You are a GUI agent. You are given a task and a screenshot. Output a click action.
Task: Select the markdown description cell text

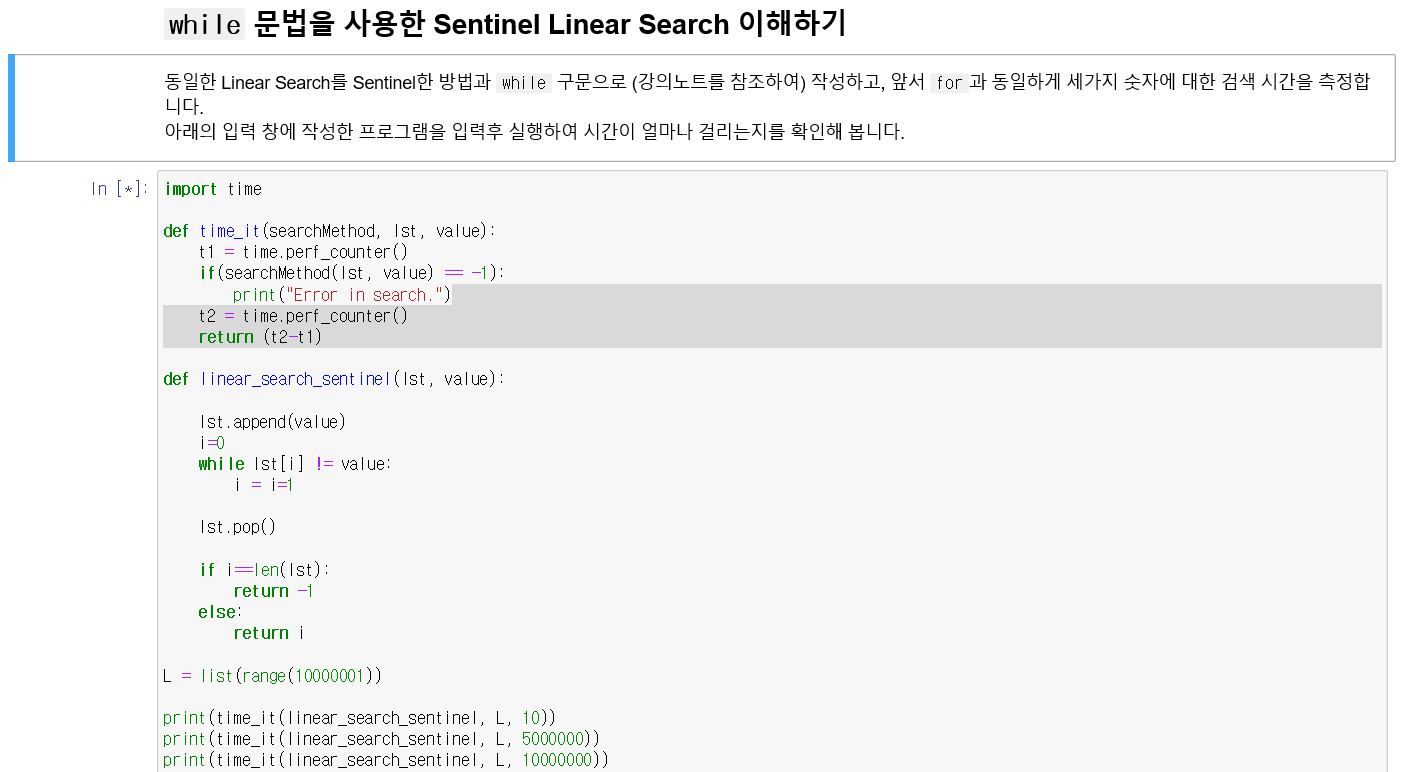767,107
